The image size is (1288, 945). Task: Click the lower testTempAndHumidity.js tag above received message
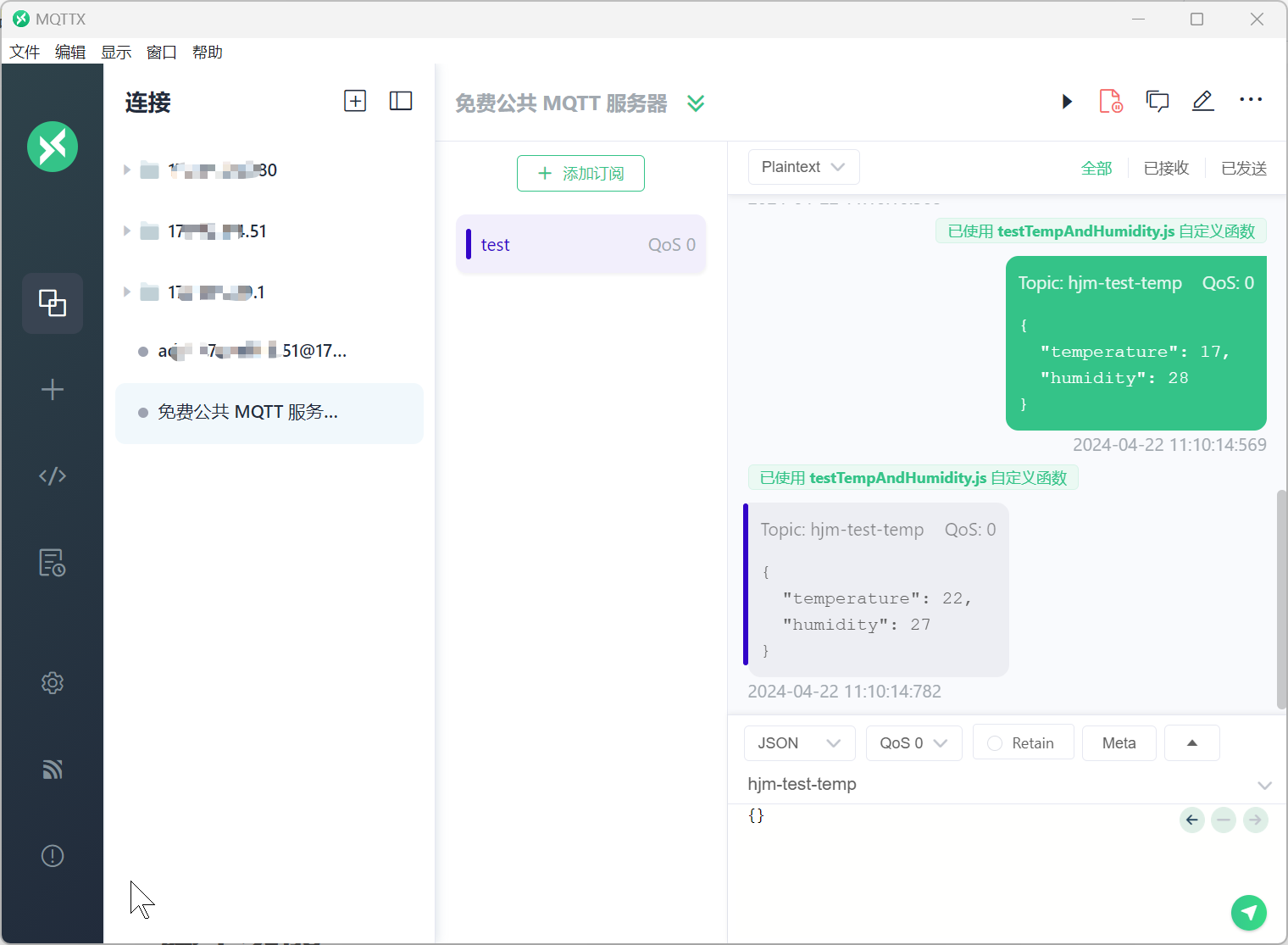(x=913, y=478)
